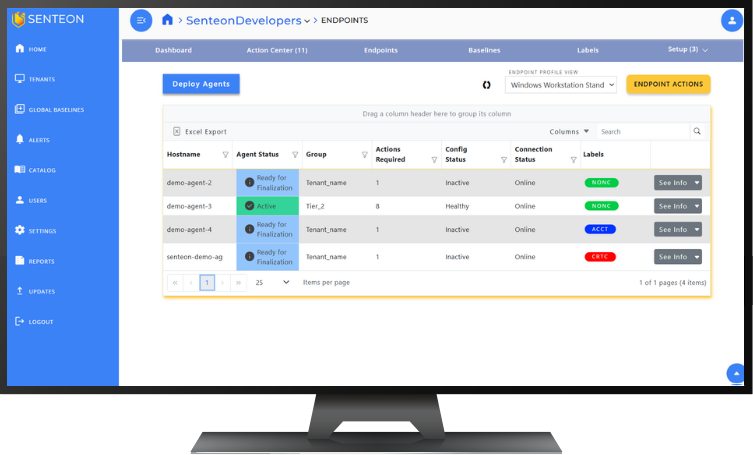The width and height of the screenshot is (753, 455).
Task: Open Config Status column filter
Action: pos(502,158)
